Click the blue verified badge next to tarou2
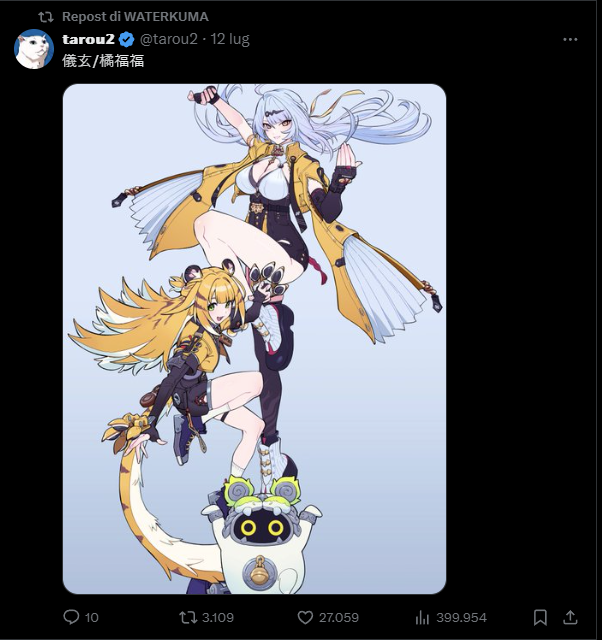This screenshot has width=602, height=640. pos(127,40)
